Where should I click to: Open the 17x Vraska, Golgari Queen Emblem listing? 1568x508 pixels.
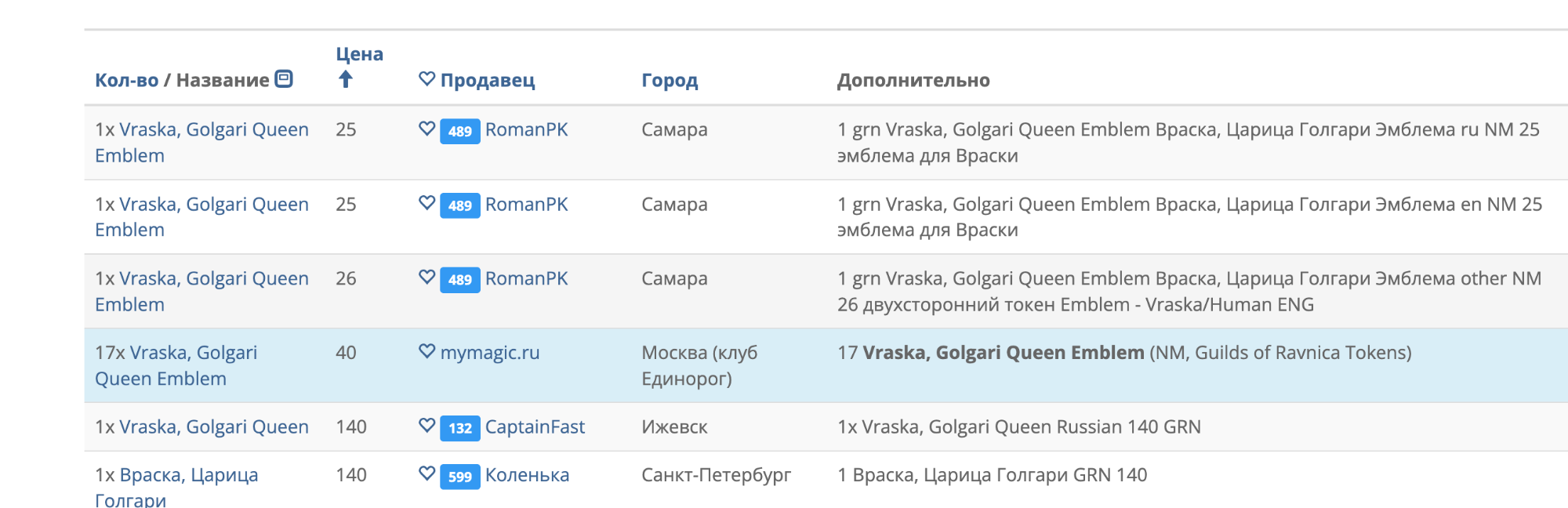coord(176,365)
